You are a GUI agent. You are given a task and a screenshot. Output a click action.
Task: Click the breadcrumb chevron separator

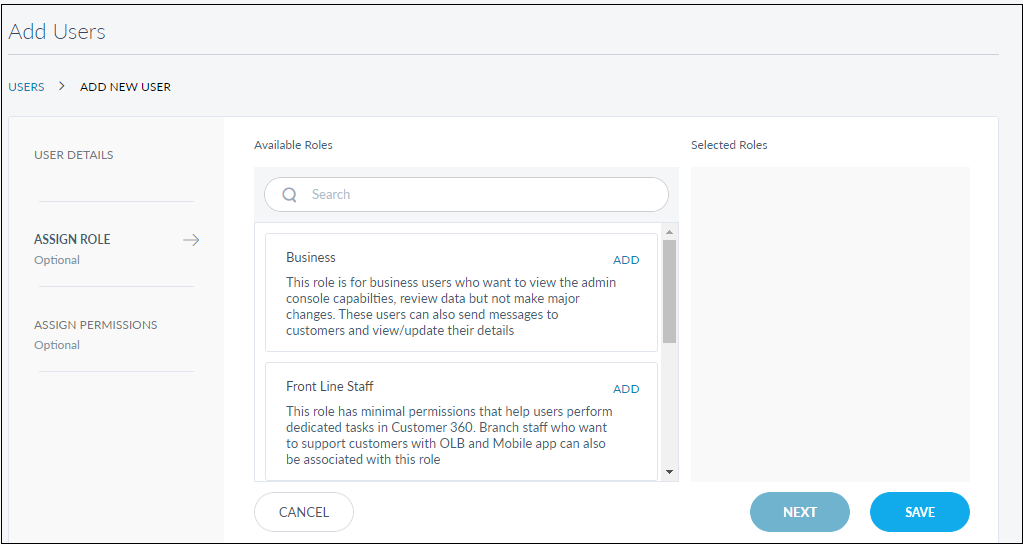coord(62,86)
